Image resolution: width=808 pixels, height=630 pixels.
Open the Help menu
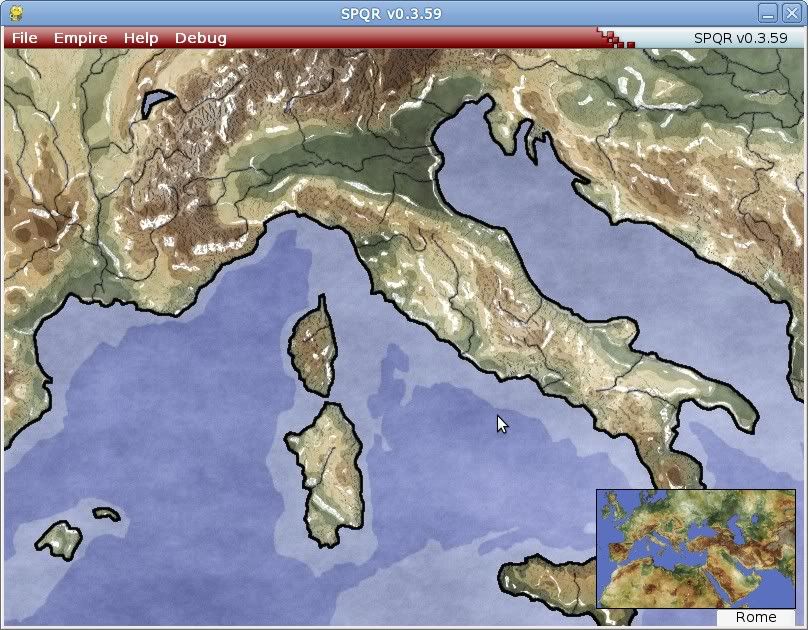click(x=141, y=38)
